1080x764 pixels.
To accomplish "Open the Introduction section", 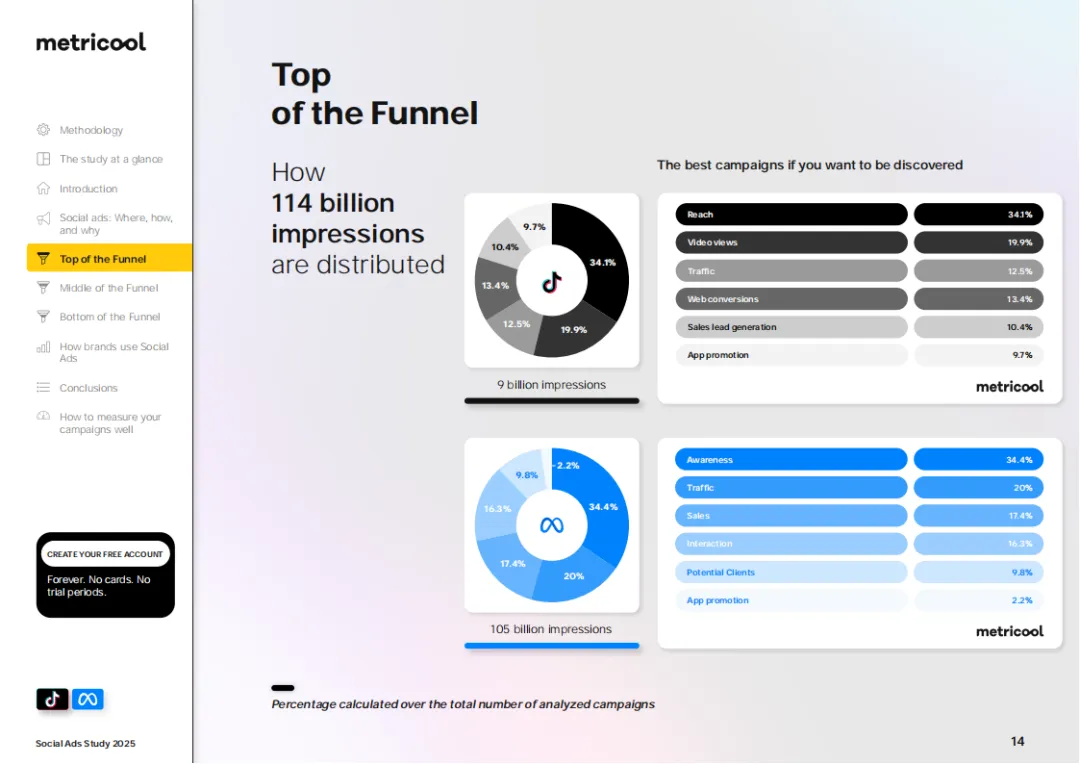I will (88, 188).
